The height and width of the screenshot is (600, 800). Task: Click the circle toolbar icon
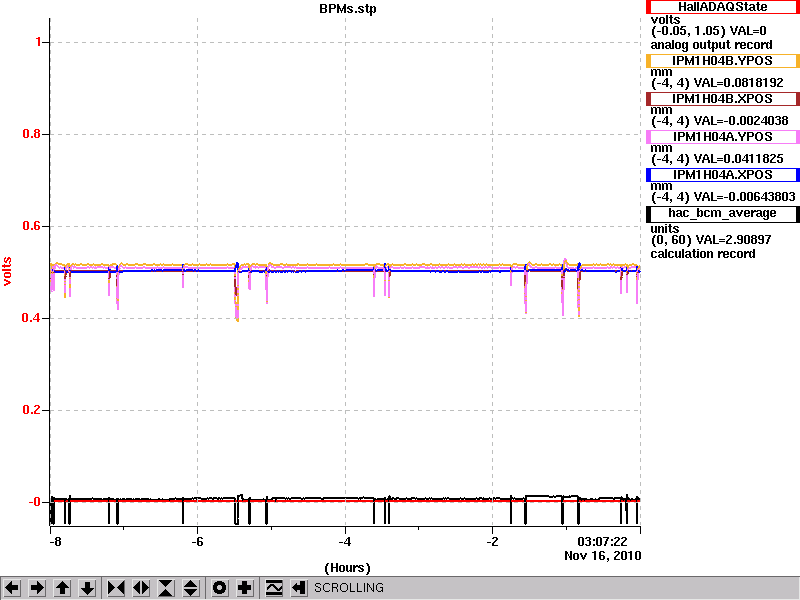tap(220, 588)
